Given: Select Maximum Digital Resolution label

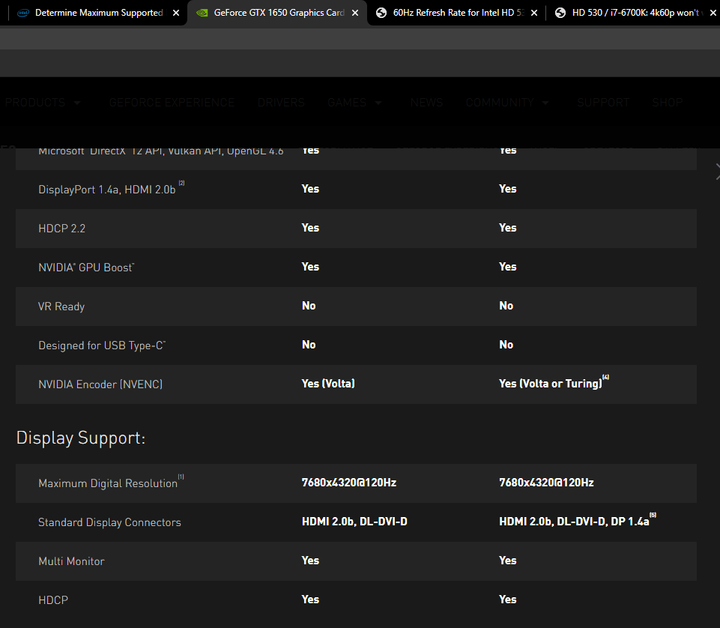Looking at the screenshot, I should pos(108,483).
